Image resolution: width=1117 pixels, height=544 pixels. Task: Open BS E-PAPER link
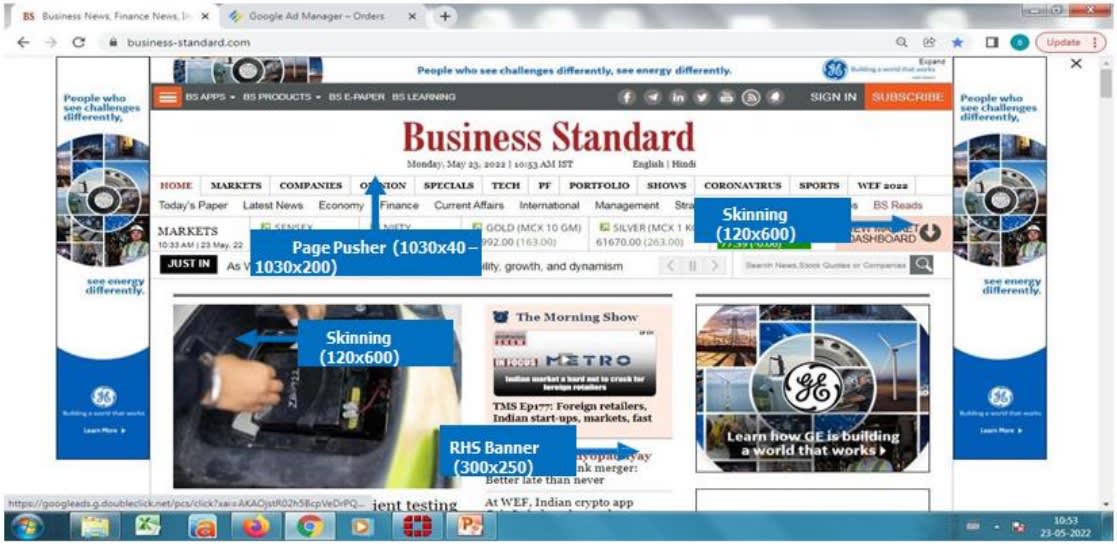[x=356, y=97]
